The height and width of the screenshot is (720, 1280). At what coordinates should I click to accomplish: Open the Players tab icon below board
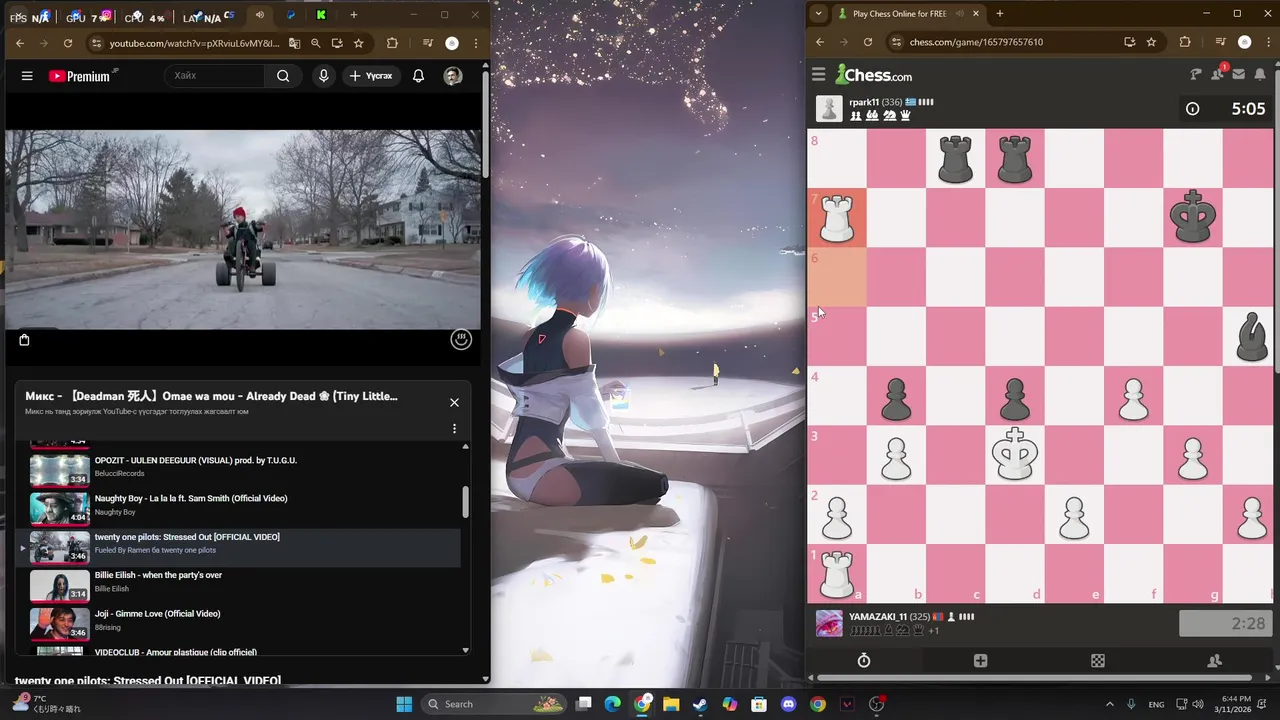(x=1215, y=661)
